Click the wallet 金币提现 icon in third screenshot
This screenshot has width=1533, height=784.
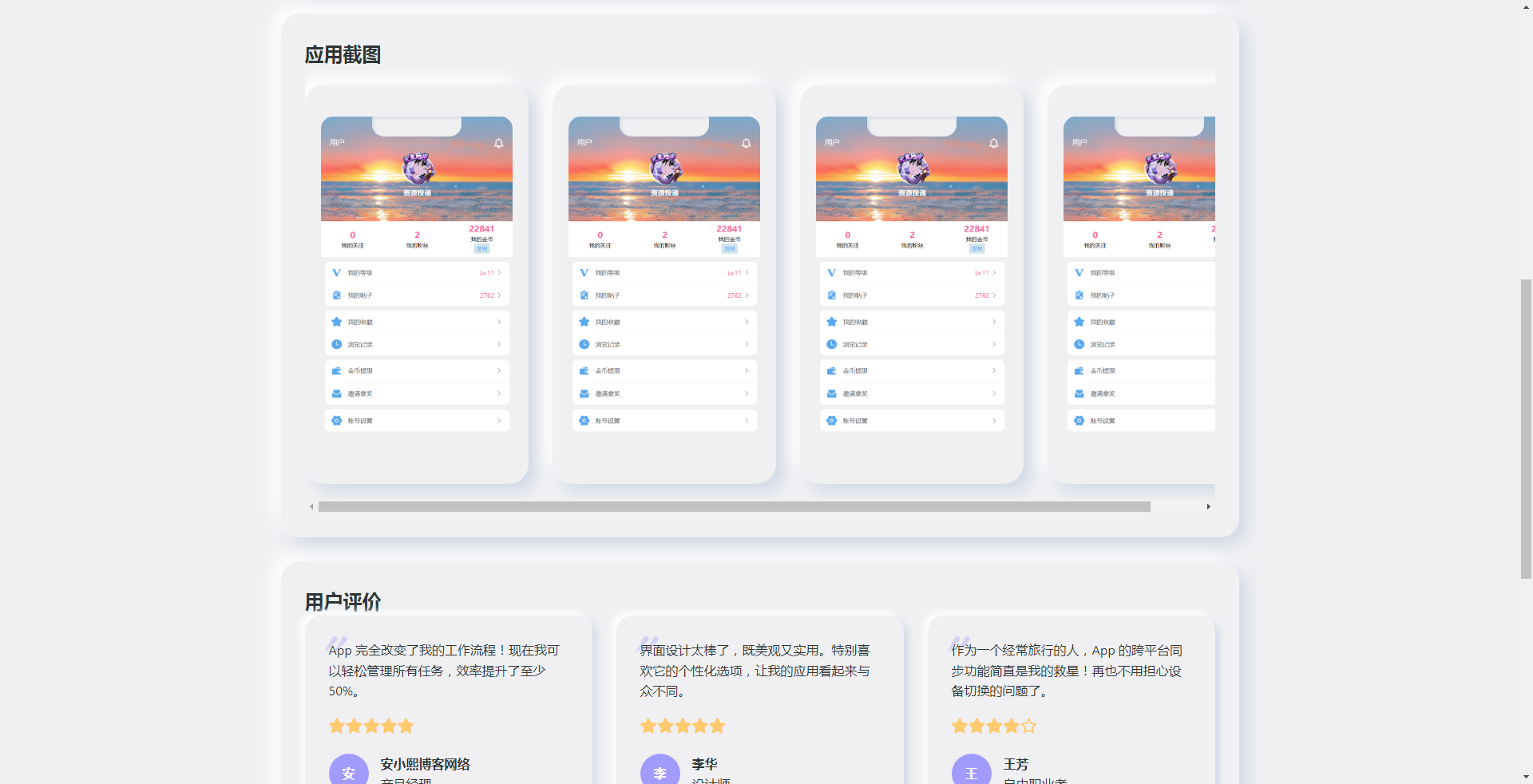click(832, 371)
